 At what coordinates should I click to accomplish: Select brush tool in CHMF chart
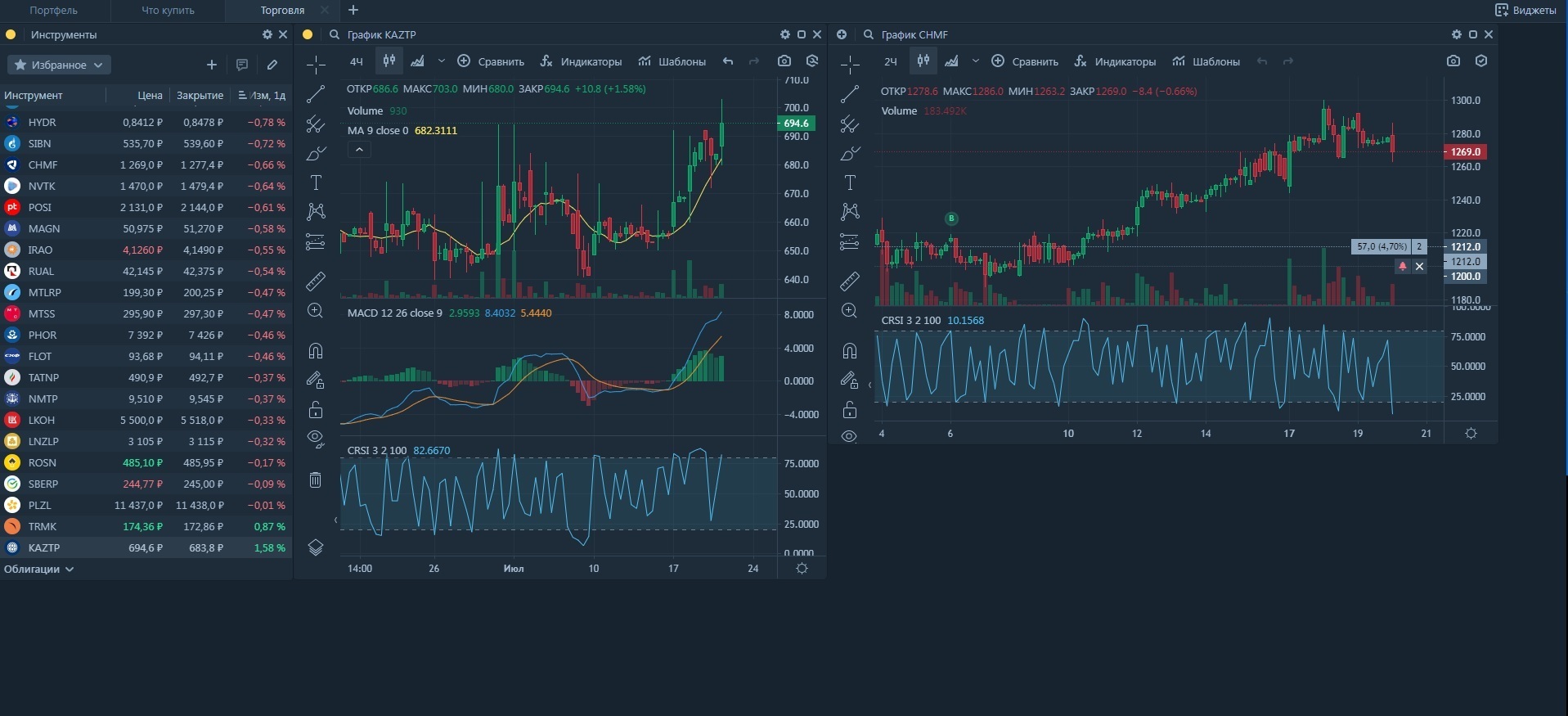pos(850,153)
